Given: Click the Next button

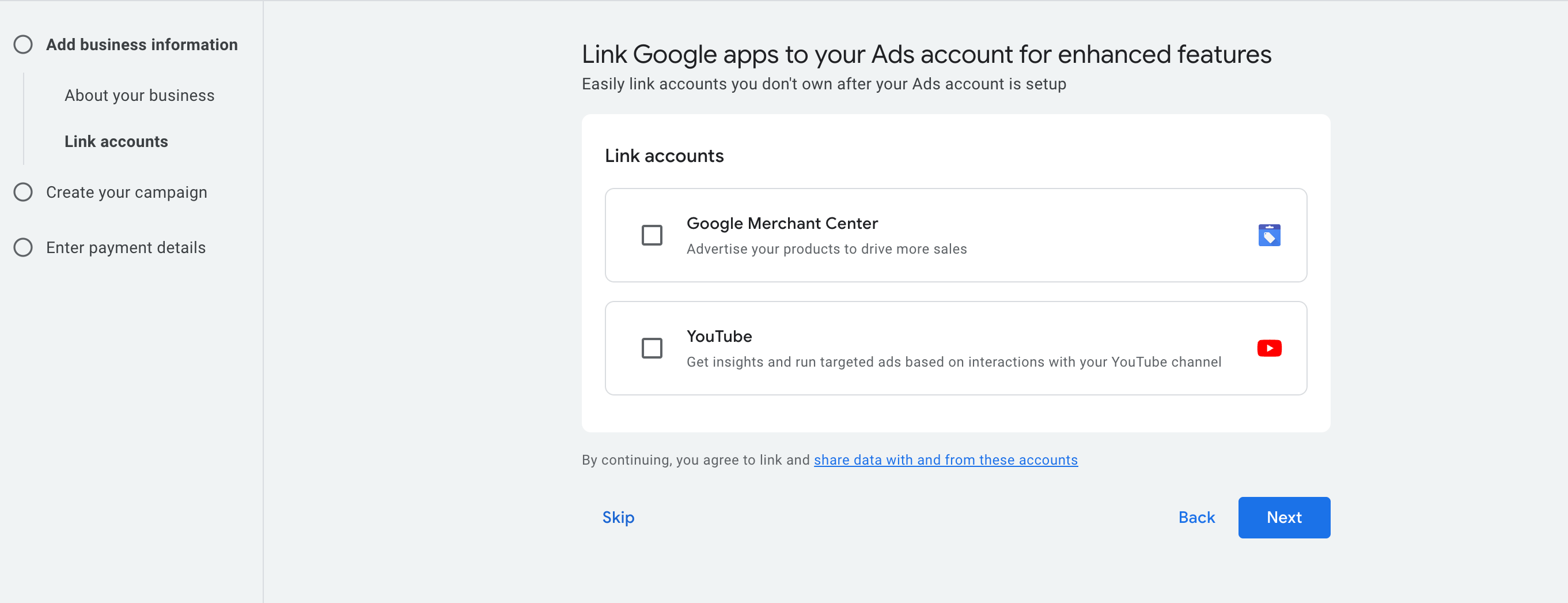Looking at the screenshot, I should pos(1284,517).
